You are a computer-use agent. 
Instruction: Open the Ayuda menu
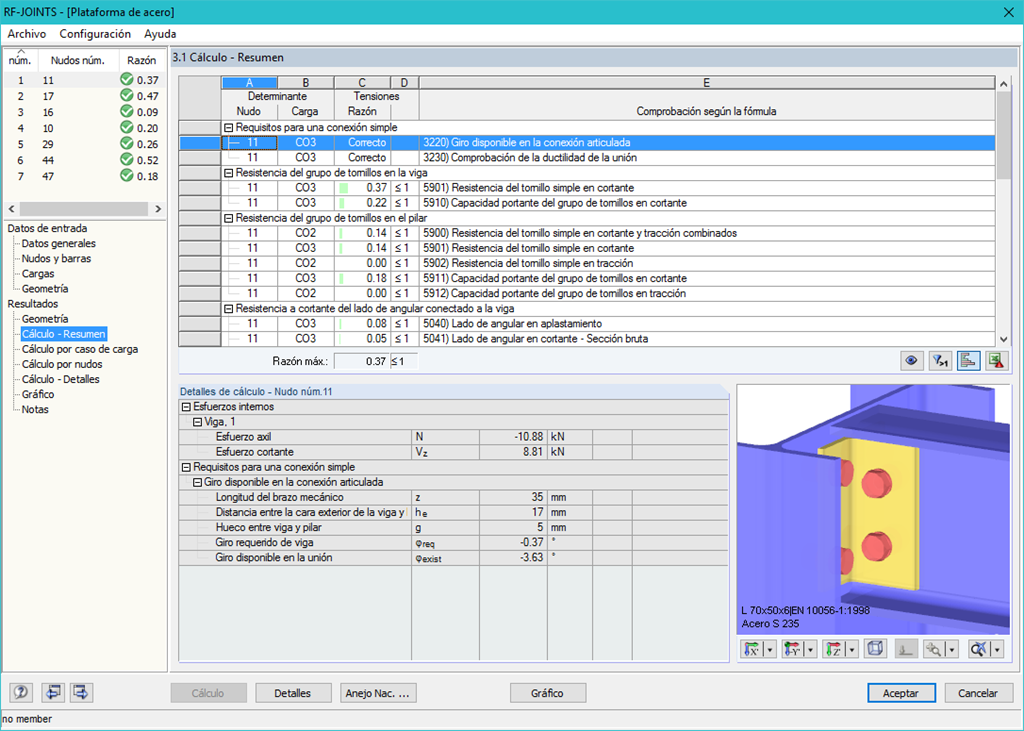tap(160, 34)
